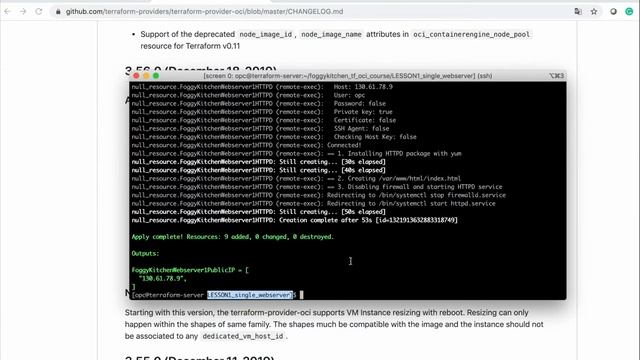
Task: Select the 'Outputs:' line in terminal
Action: (x=145, y=253)
